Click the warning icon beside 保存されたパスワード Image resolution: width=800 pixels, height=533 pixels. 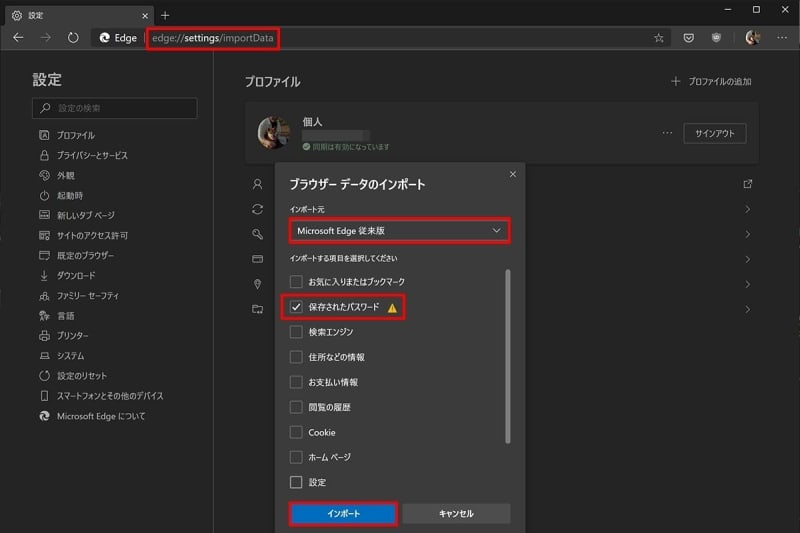point(392,308)
